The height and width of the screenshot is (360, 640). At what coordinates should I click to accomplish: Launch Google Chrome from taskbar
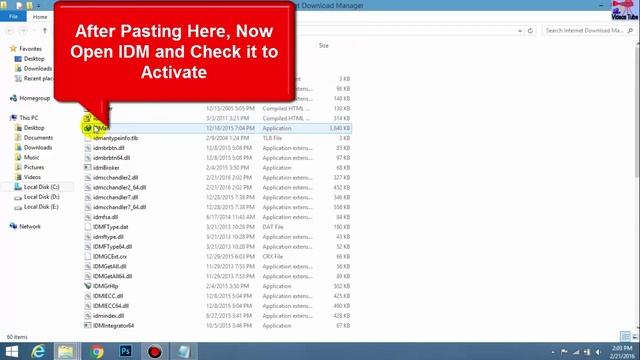pyautogui.click(x=97, y=351)
